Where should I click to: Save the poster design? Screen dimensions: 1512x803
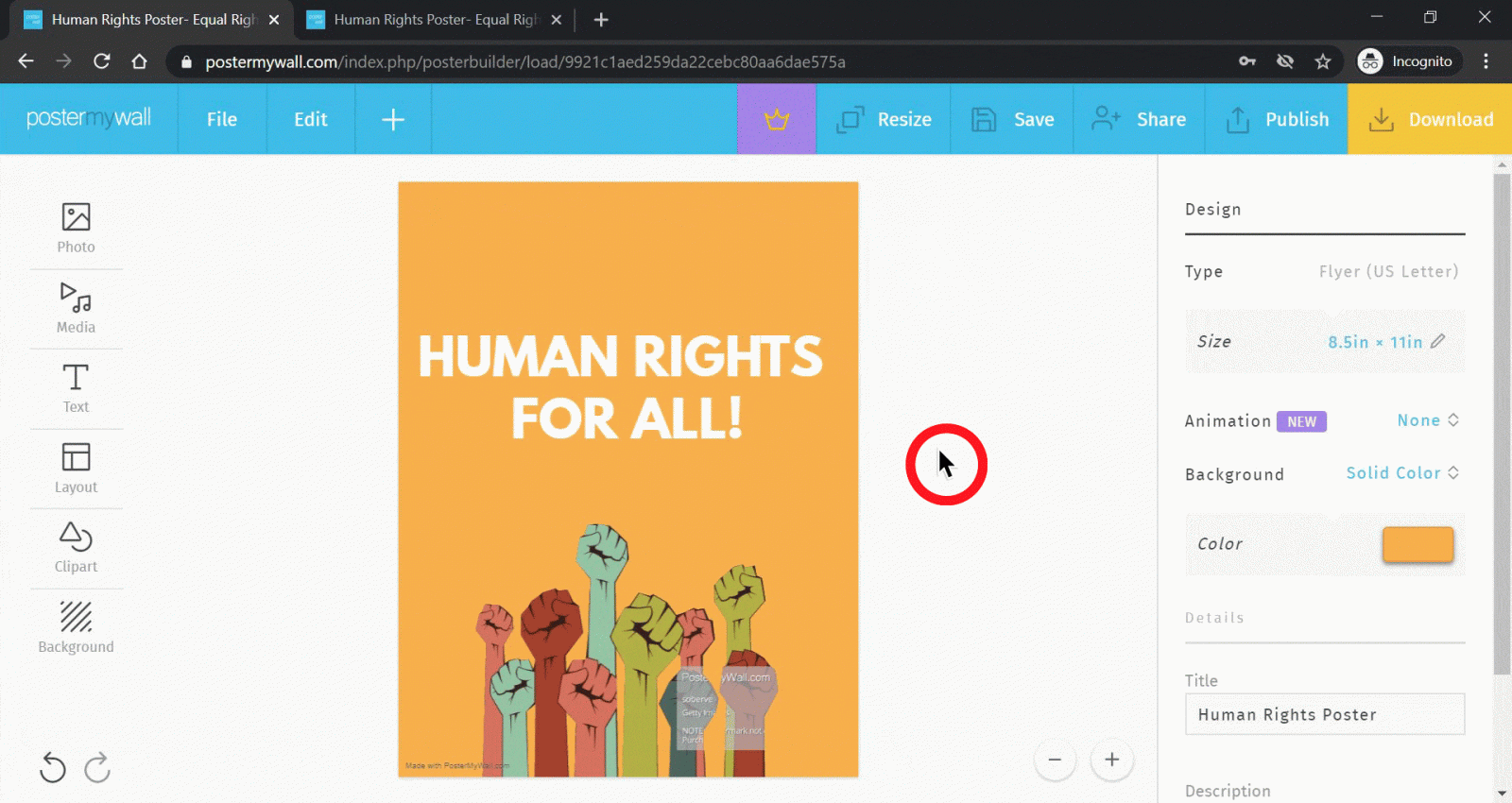[x=1012, y=119]
